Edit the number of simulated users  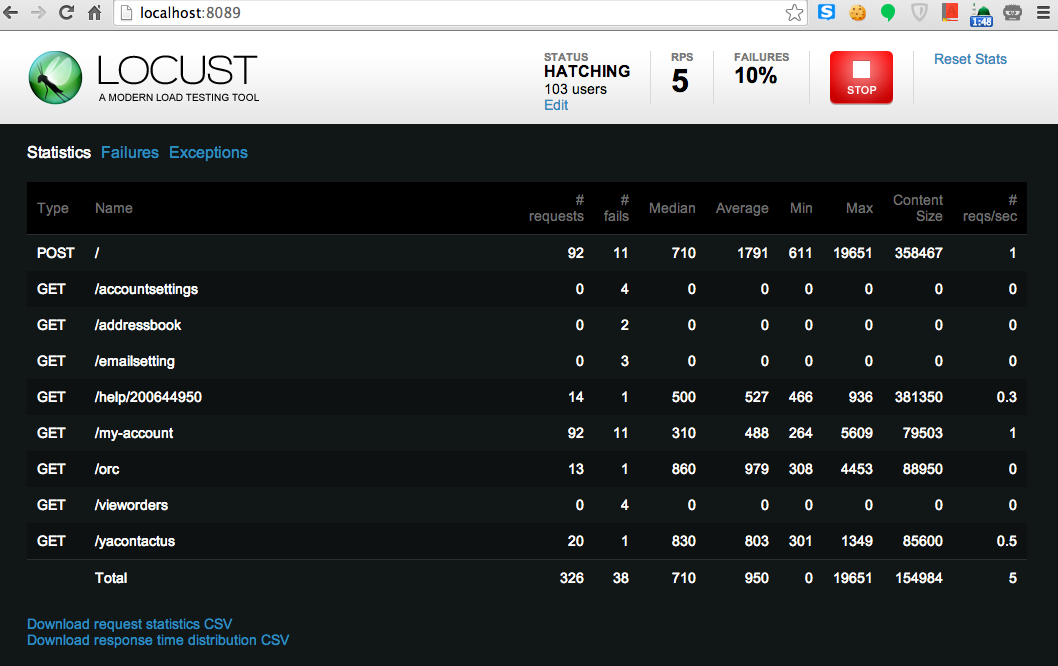(x=555, y=105)
